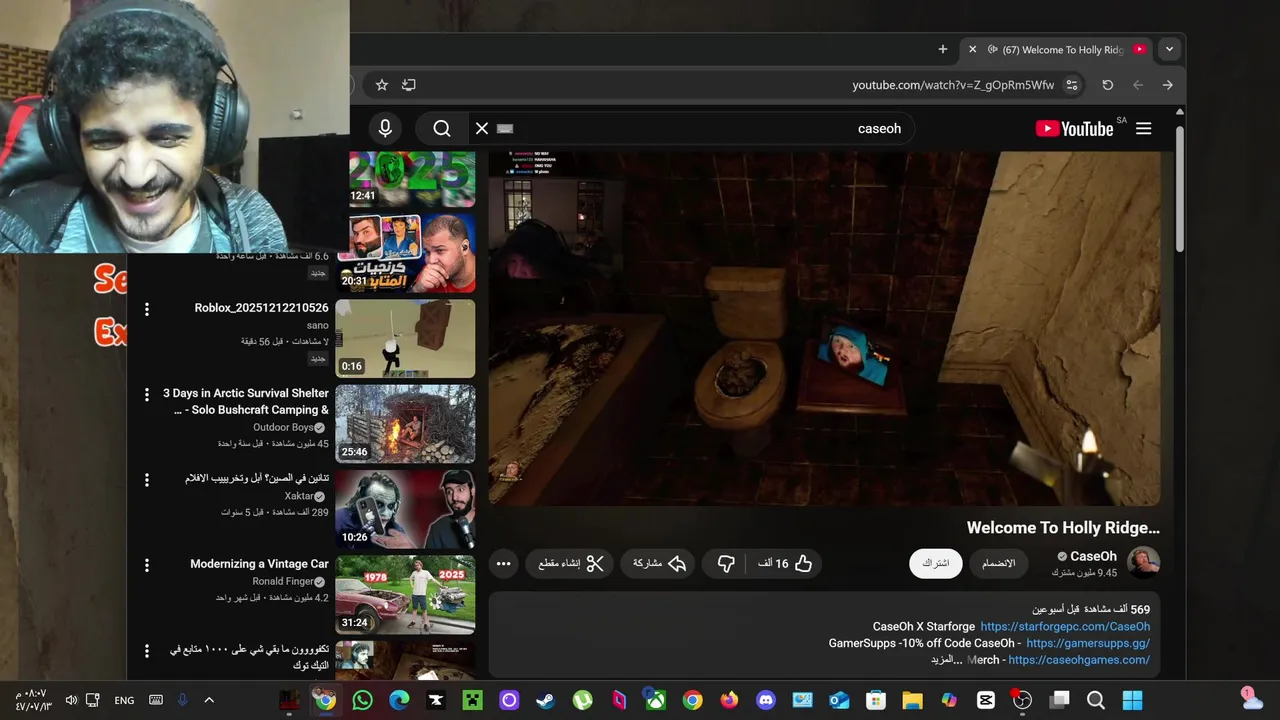Viewport: 1280px width, 720px height.
Task: Bookmark this page with the star icon
Action: tap(381, 85)
